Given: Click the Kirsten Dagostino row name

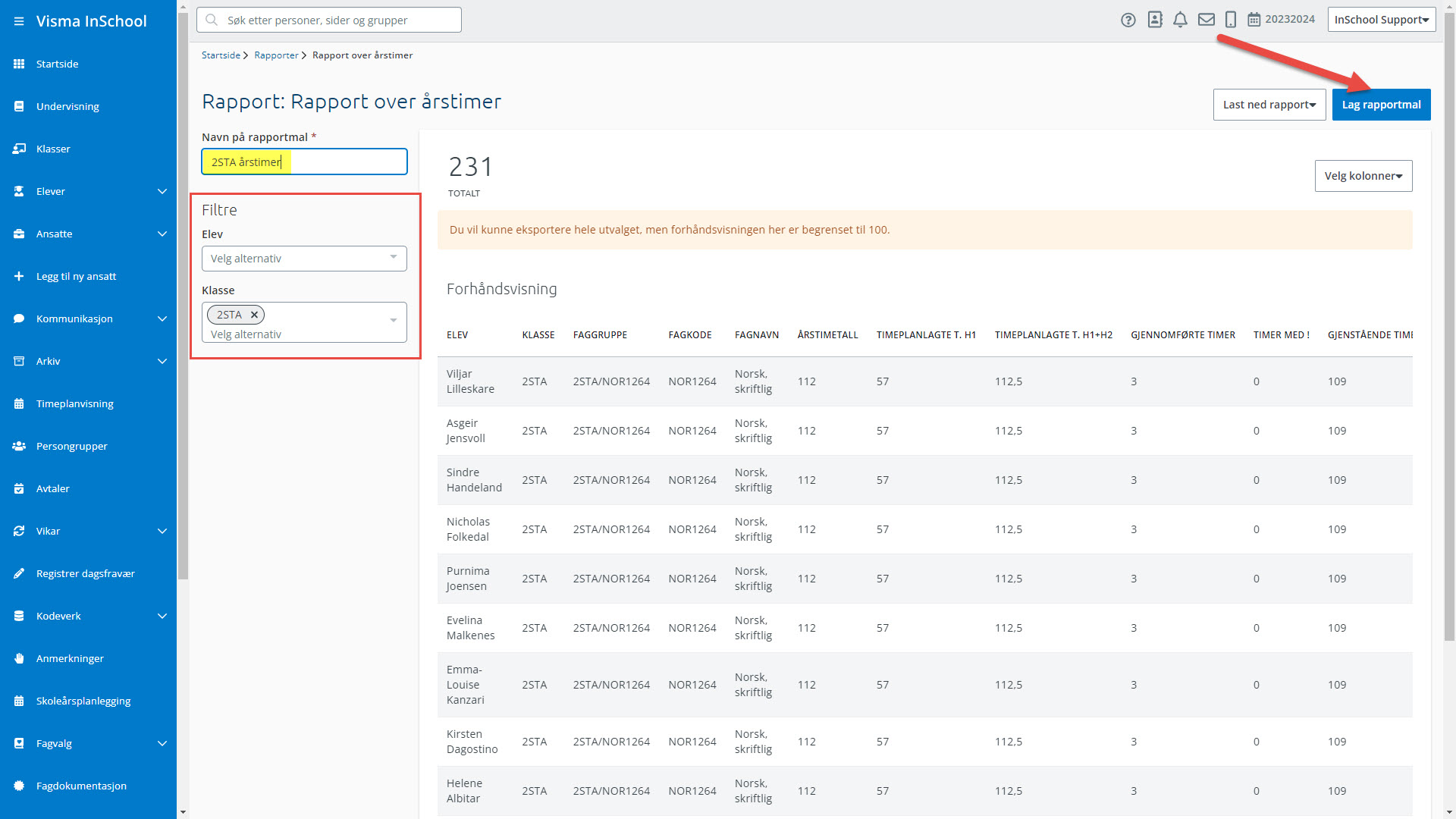Looking at the screenshot, I should pos(472,742).
